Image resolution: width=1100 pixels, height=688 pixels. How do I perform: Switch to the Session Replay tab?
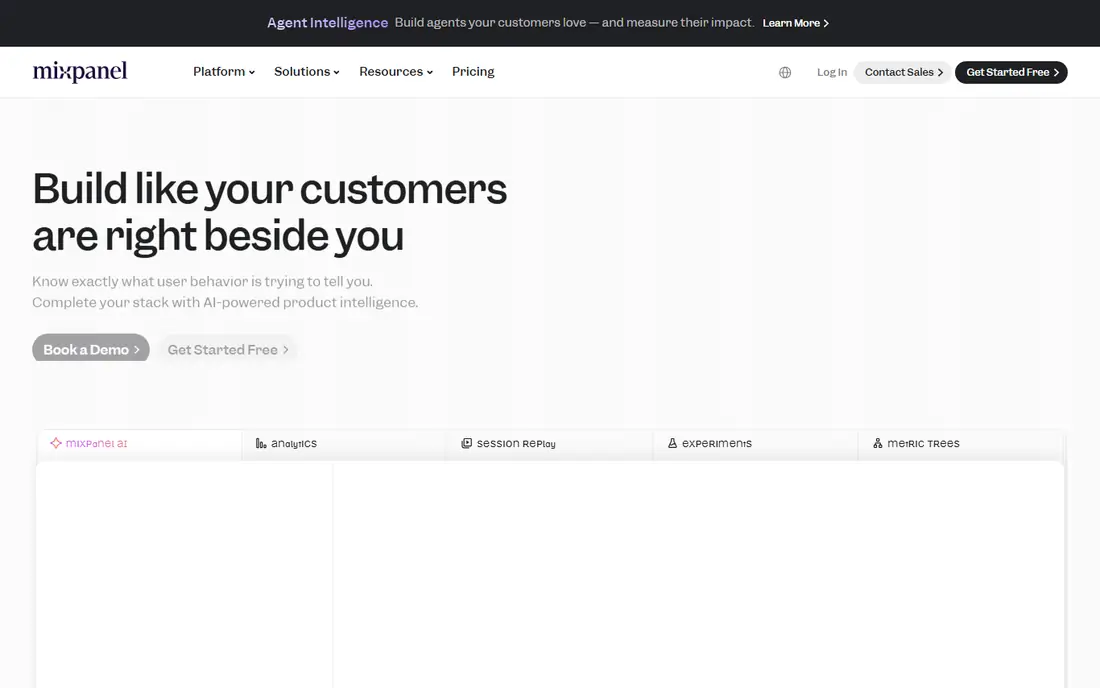[x=549, y=444]
